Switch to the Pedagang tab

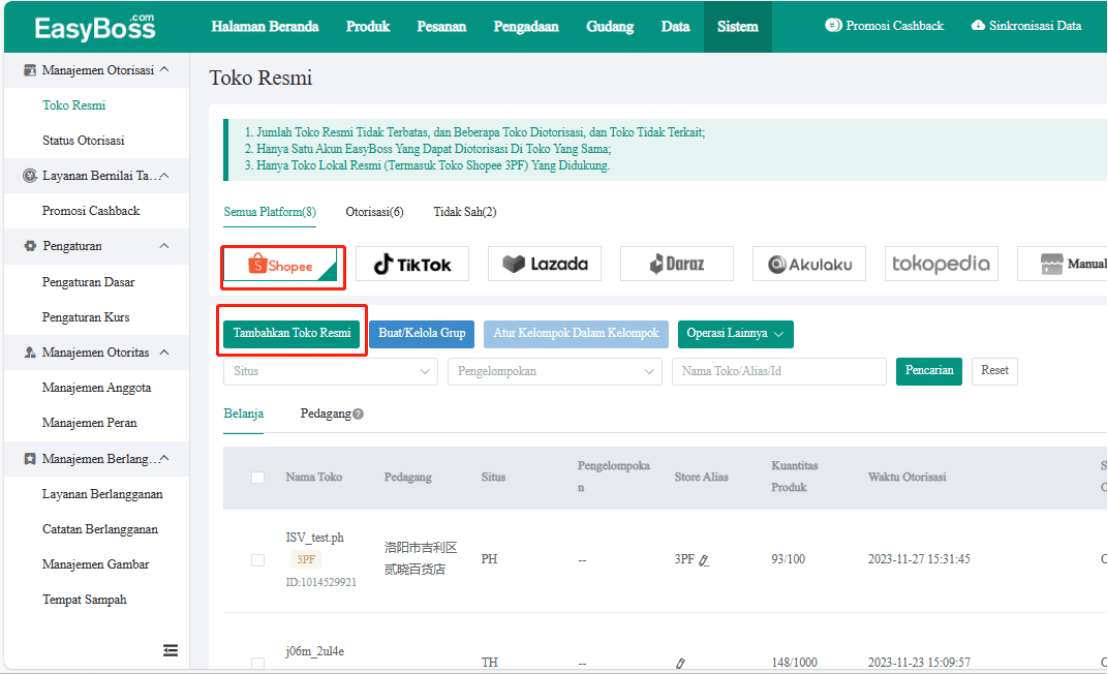[x=326, y=413]
